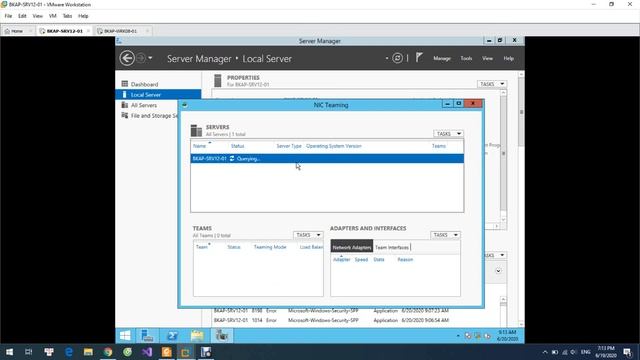Viewport: 640px width, 360px height.
Task: Open the guest Windows Start button
Action: 125,336
